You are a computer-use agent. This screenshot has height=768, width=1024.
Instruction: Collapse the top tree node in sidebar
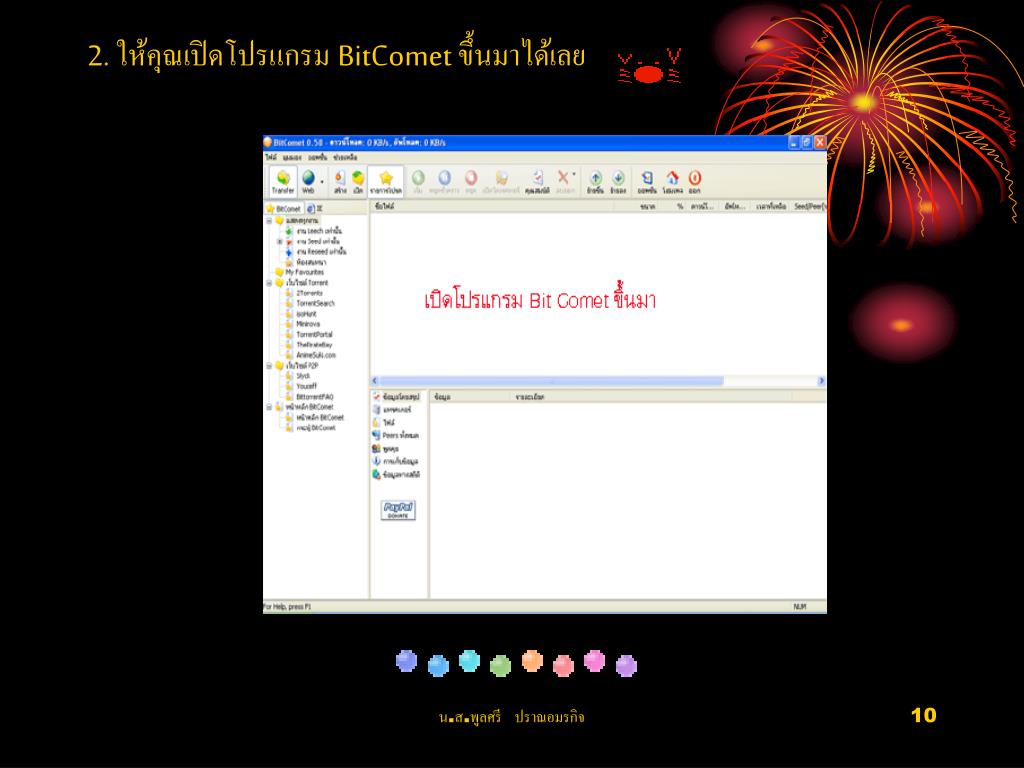click(x=269, y=221)
